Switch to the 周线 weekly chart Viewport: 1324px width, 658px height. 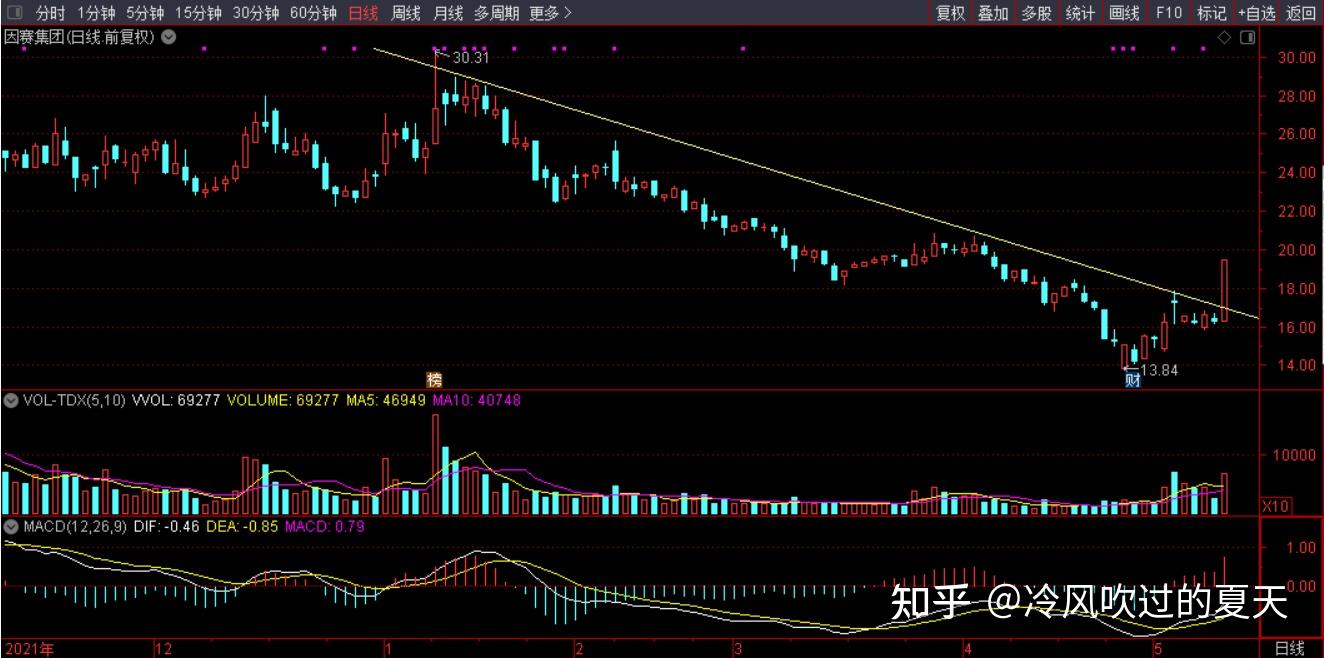(x=406, y=13)
